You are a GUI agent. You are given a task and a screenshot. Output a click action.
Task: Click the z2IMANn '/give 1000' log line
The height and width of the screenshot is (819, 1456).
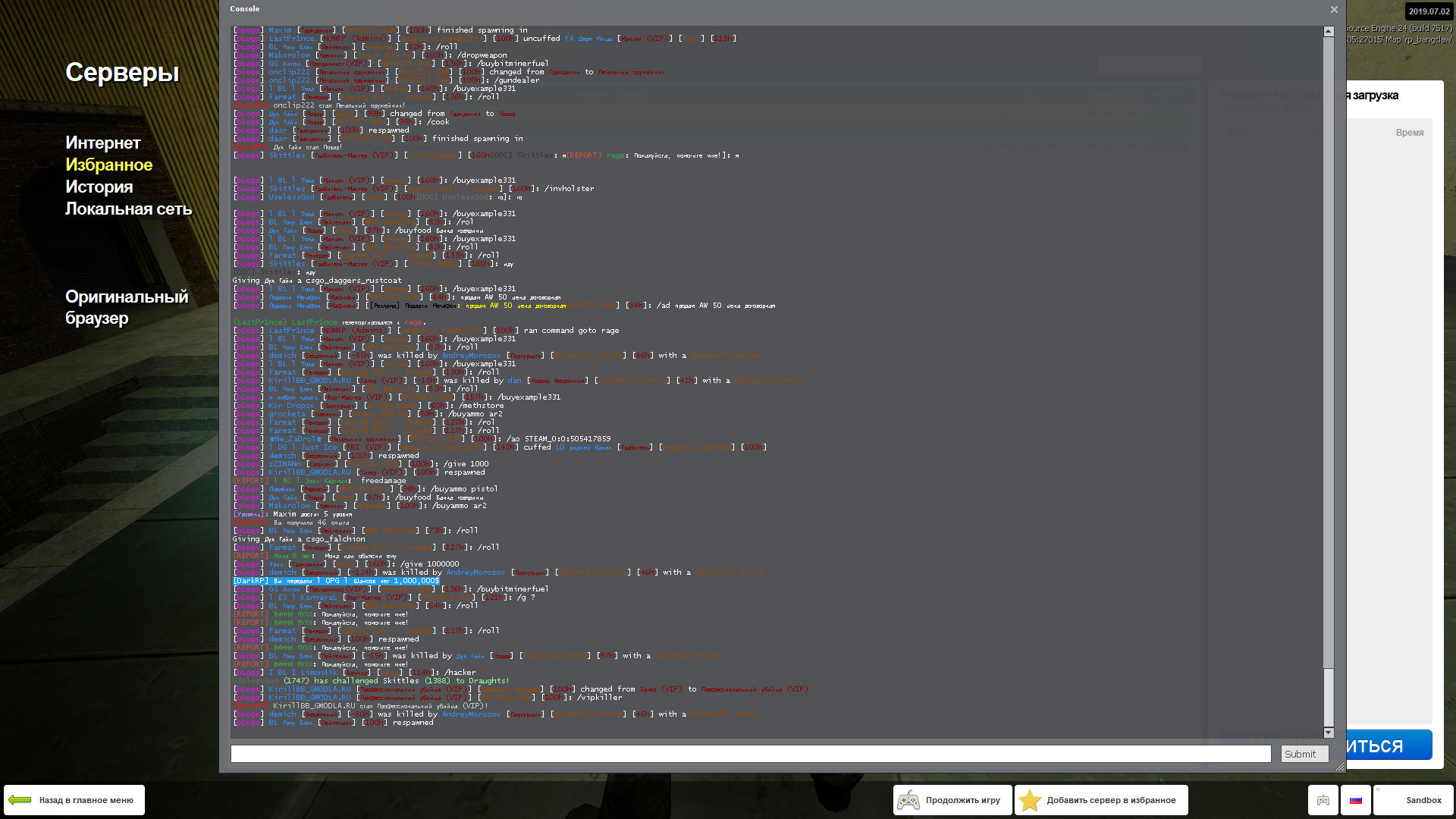click(x=361, y=464)
